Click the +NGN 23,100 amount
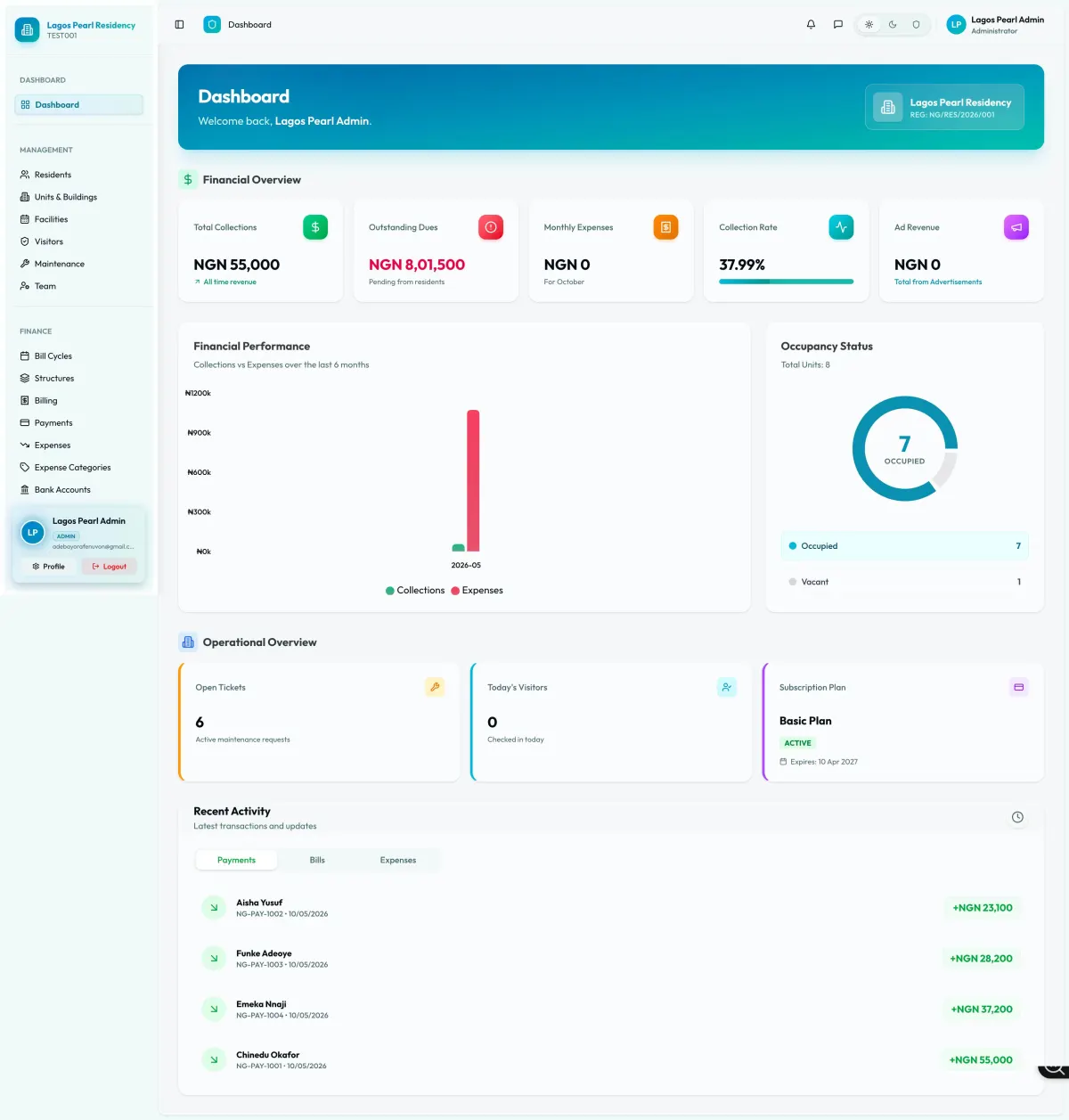 pos(983,908)
